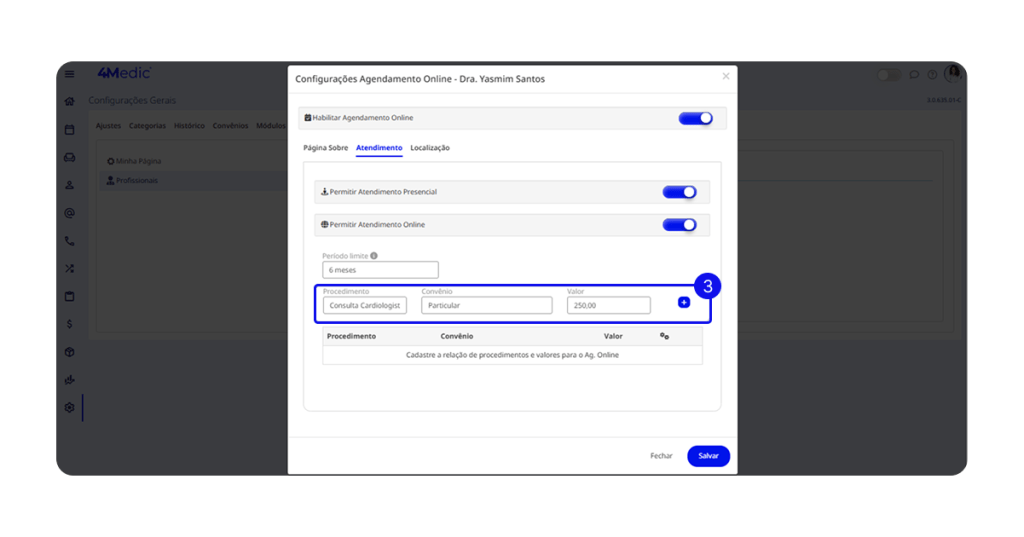The height and width of the screenshot is (537, 1024).
Task: Click the settings gear in sidebar
Action: pyautogui.click(x=70, y=407)
